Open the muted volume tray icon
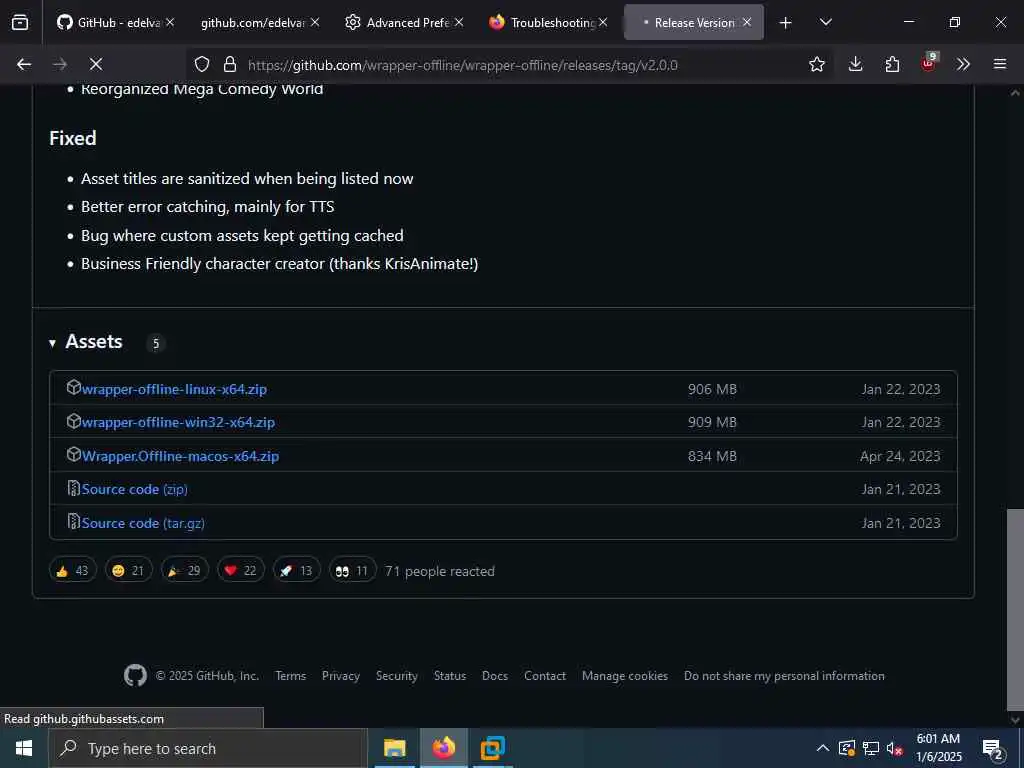Screen dimensions: 1024x768 coord(895,748)
